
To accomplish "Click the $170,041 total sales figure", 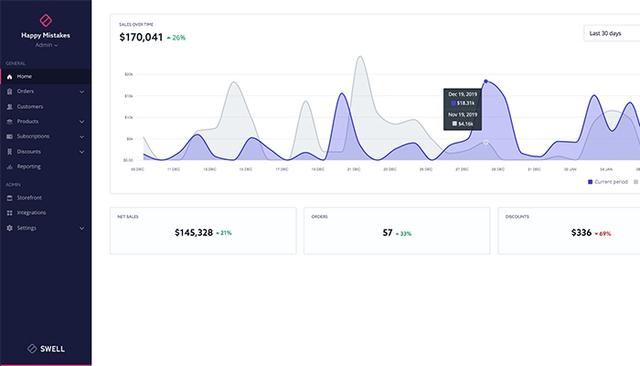I will [141, 37].
